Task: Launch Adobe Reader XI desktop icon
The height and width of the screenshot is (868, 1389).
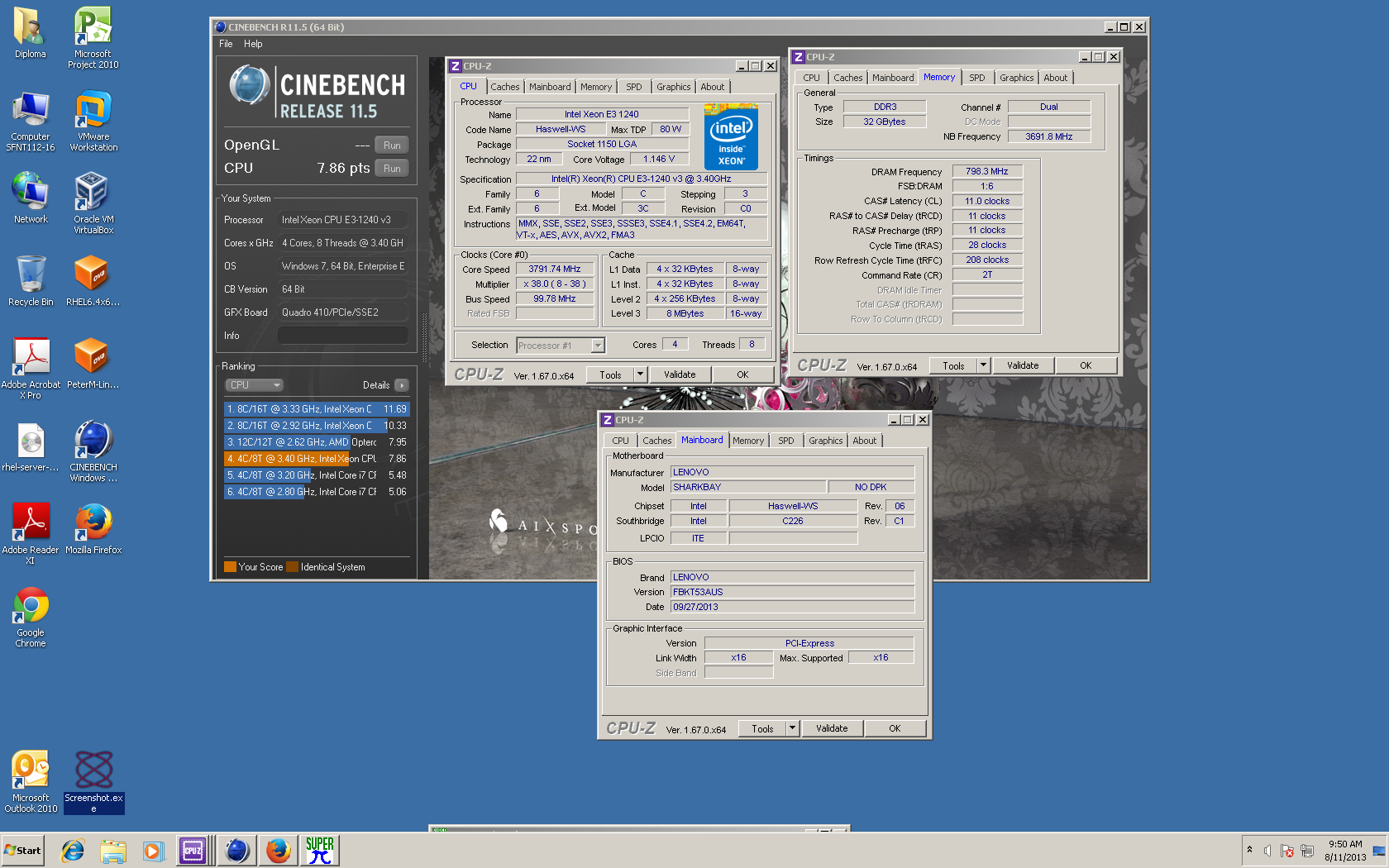Action: click(x=31, y=533)
